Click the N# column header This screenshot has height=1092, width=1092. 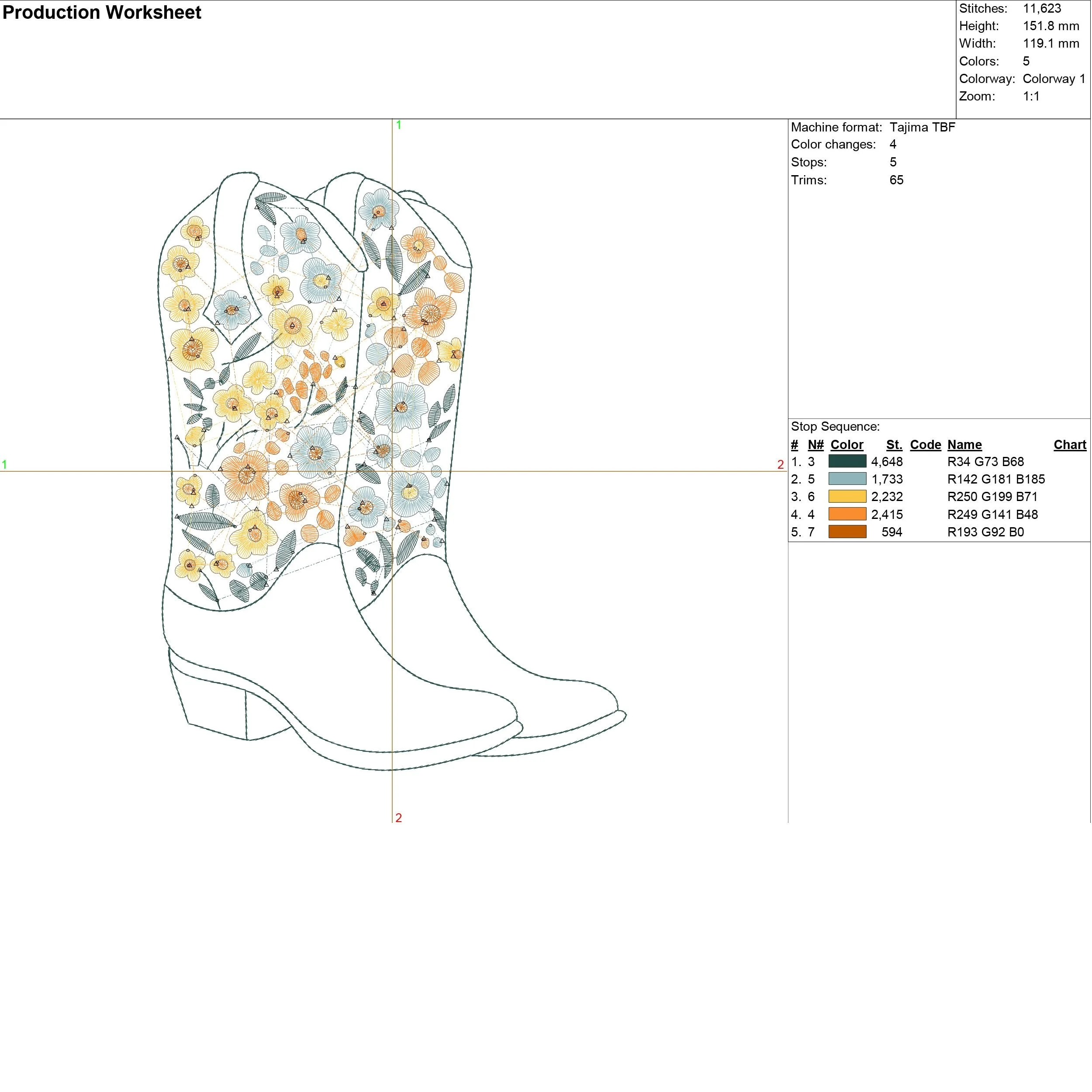(815, 445)
